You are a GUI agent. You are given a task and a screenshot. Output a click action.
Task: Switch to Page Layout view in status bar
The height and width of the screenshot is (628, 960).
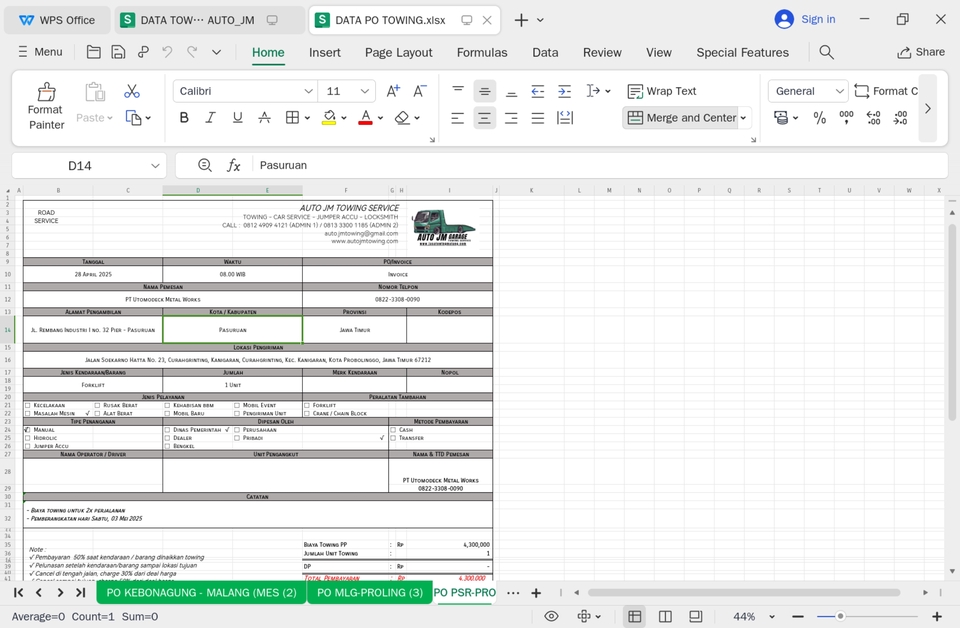696,616
